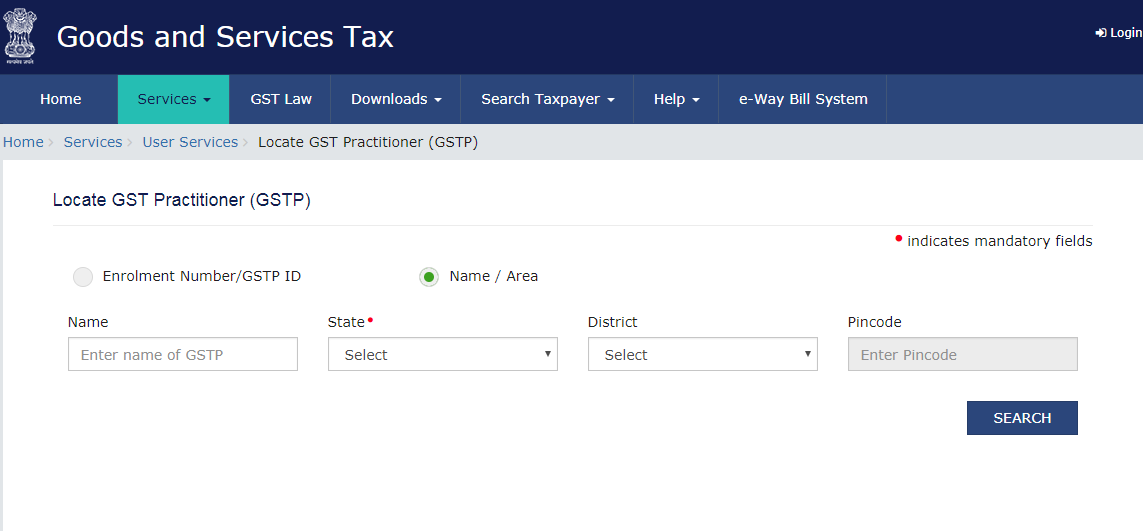Open the GST Law menu item
Image resolution: width=1143 pixels, height=531 pixels.
click(281, 99)
